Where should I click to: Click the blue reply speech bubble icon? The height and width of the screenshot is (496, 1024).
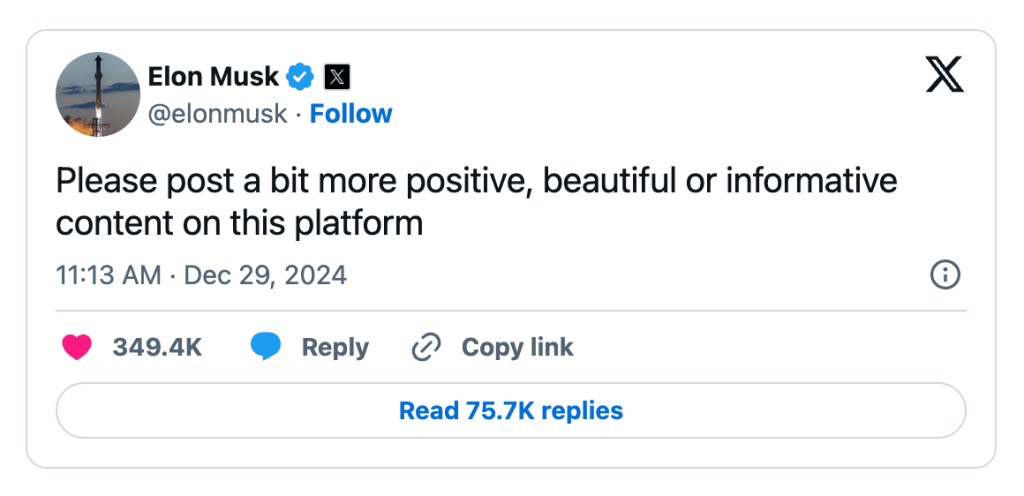[265, 347]
